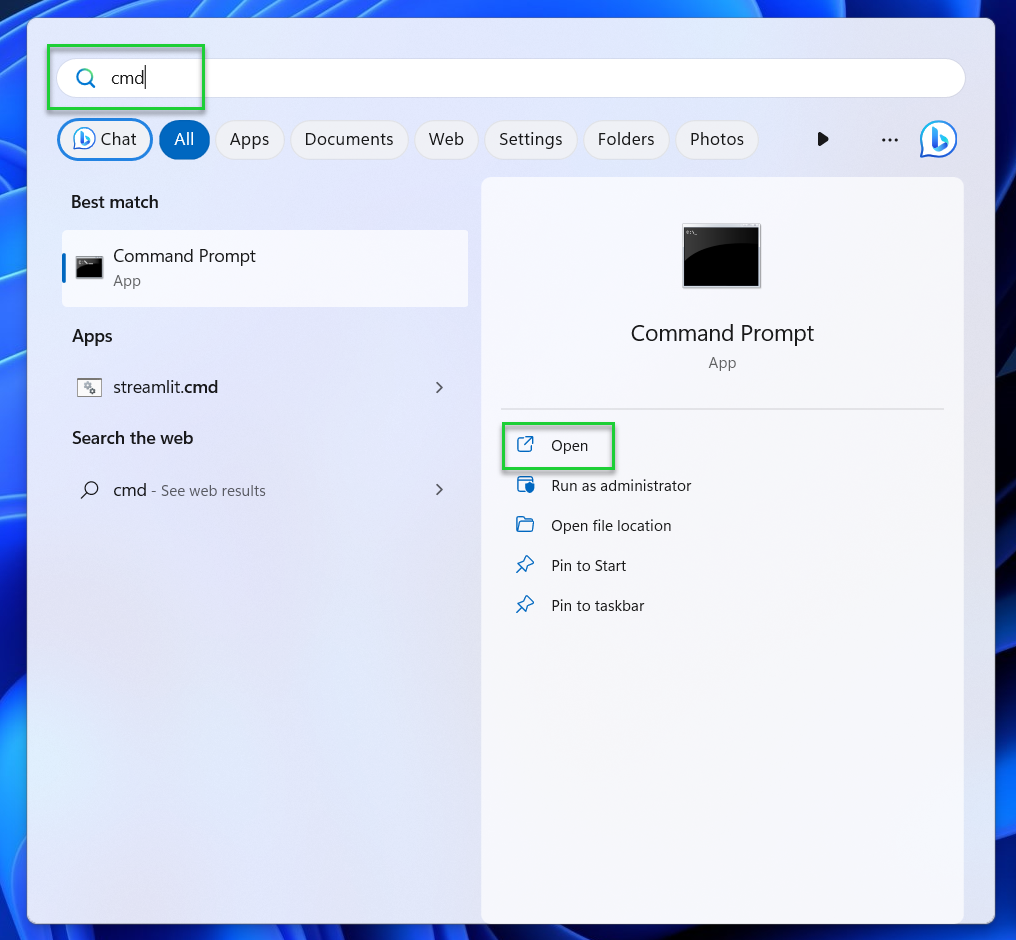Open the Photos filter
The height and width of the screenshot is (940, 1016).
716,139
